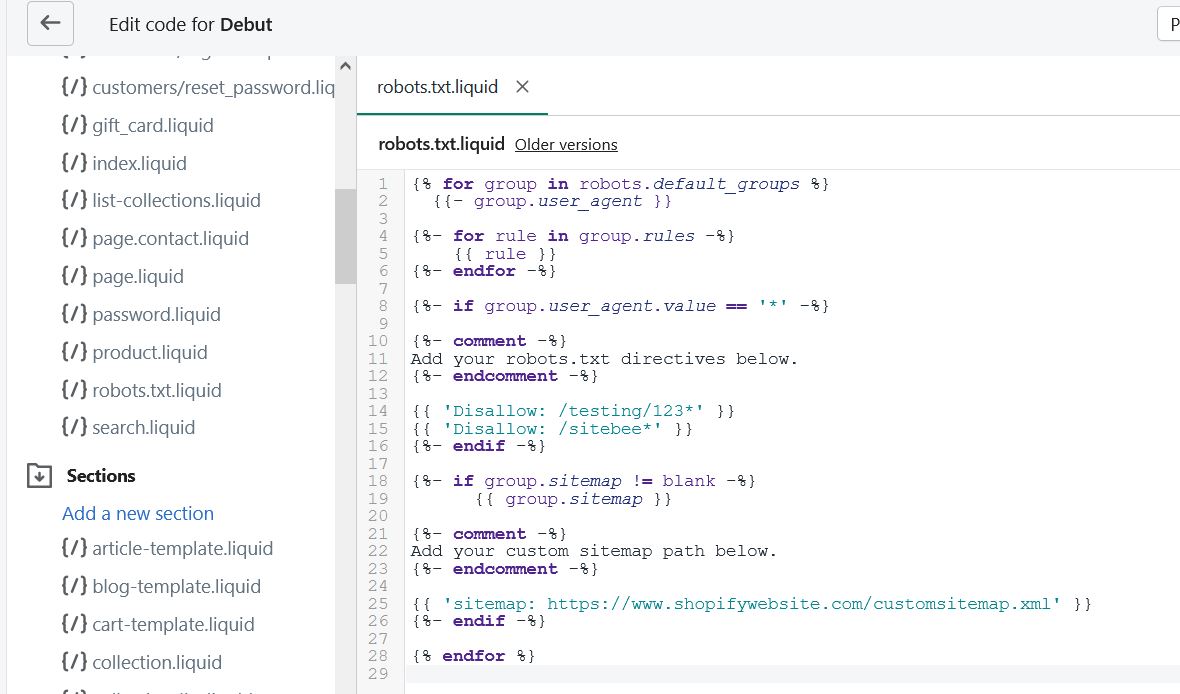
Task: Go back using the arrow button
Action: pyautogui.click(x=50, y=23)
